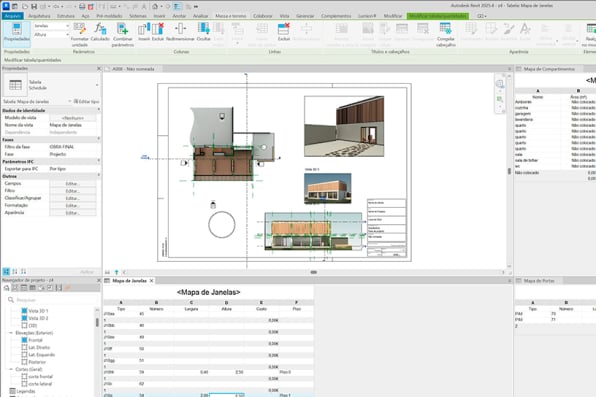Click the home icon in project browser toolbar
The image size is (596, 397).
(x=6, y=288)
